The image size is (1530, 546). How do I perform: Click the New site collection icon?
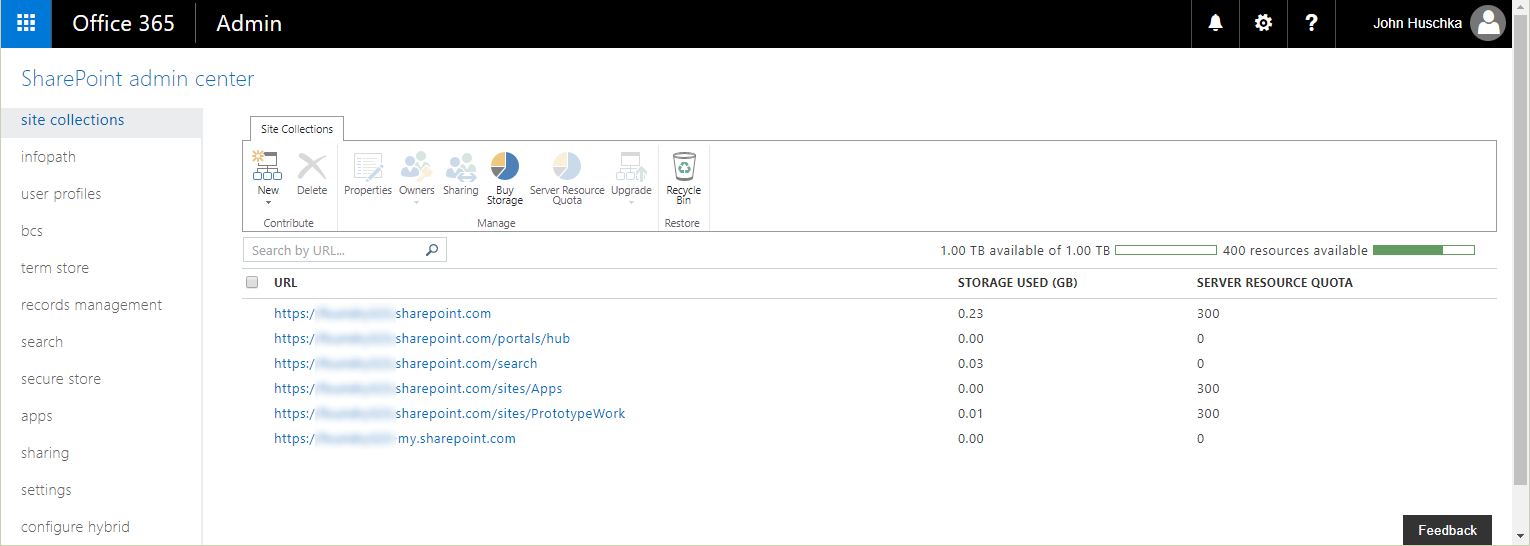(267, 165)
